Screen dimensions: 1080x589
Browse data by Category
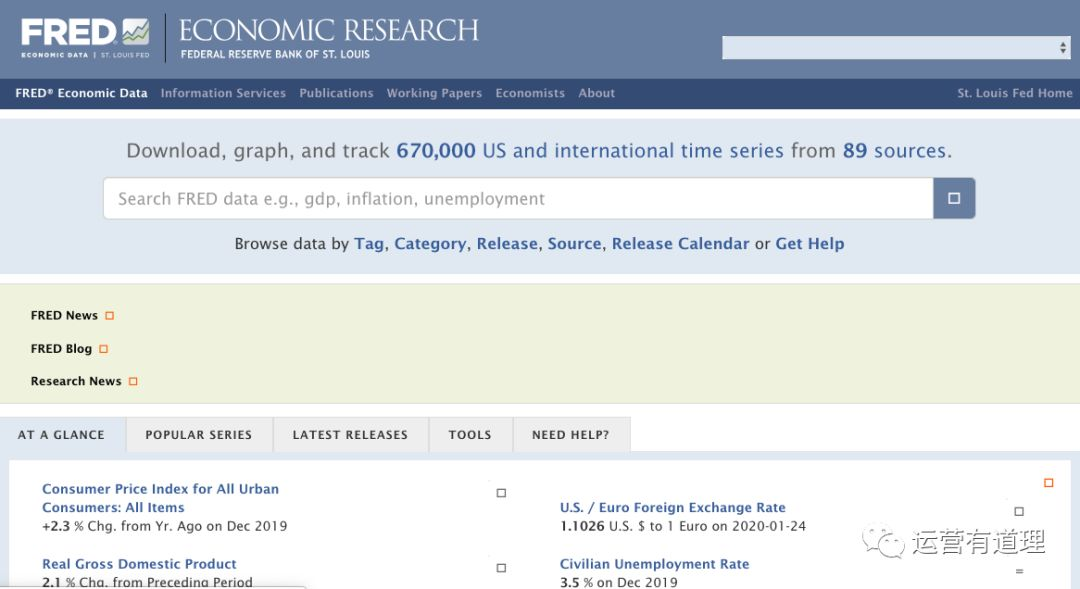pos(430,244)
